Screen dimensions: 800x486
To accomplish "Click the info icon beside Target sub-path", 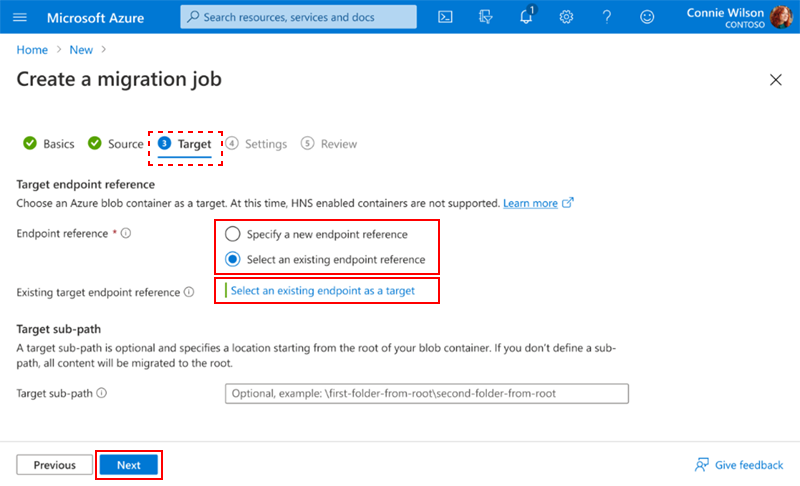I will pos(102,393).
